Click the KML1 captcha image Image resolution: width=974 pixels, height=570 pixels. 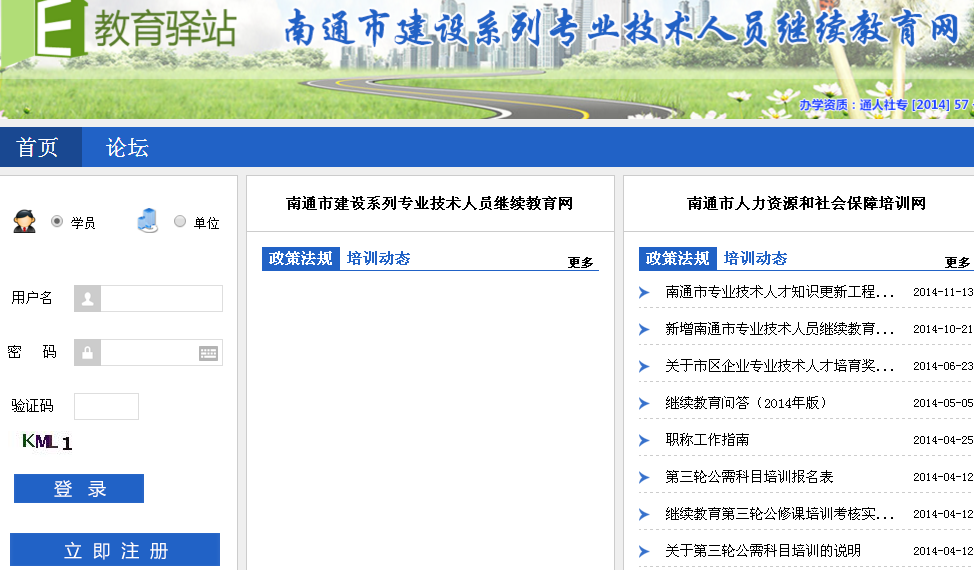click(x=47, y=441)
